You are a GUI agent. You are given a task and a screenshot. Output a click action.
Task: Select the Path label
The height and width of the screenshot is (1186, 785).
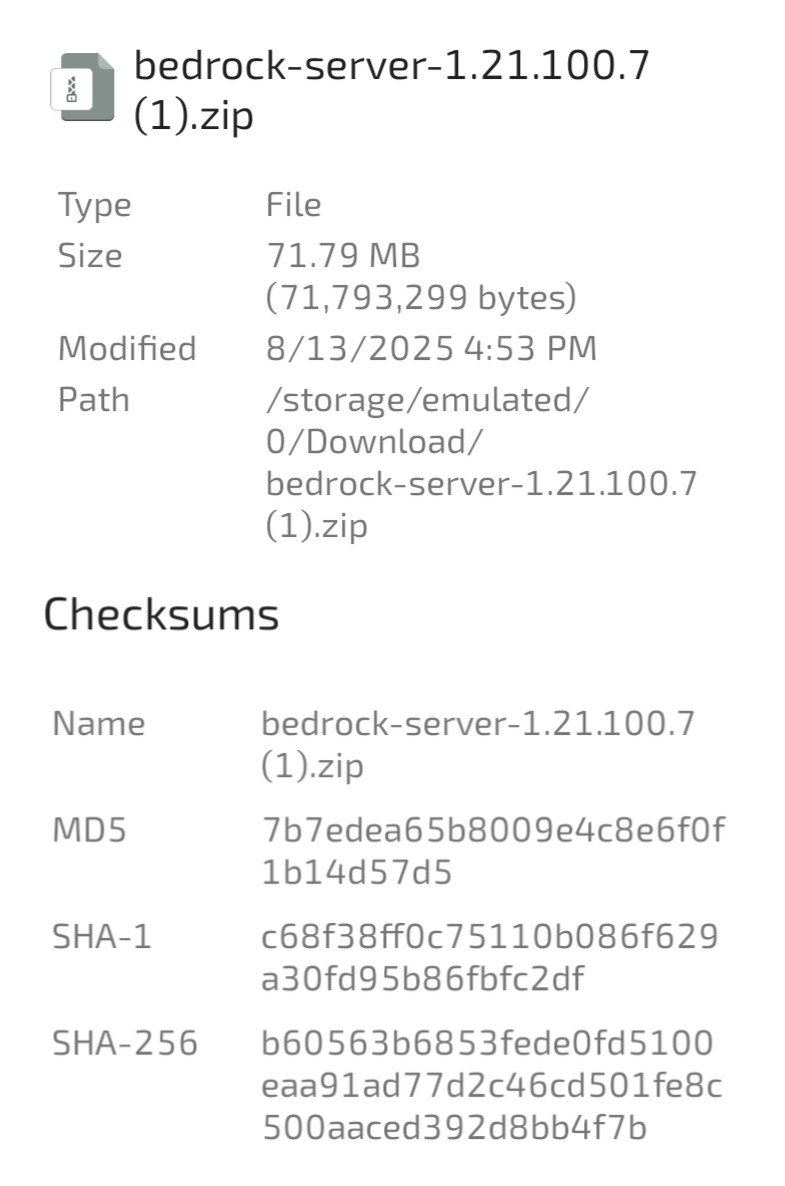(x=93, y=400)
